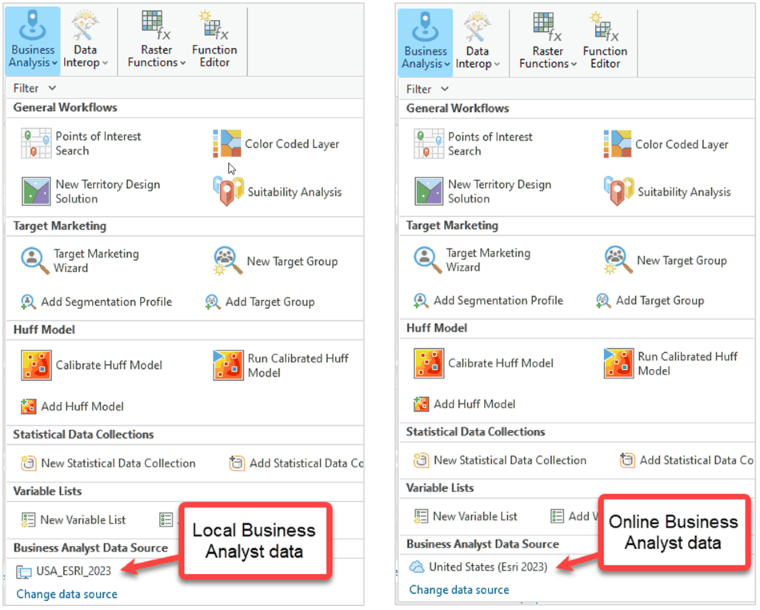Open Raster Functions dropdown in right panel

coord(548,42)
